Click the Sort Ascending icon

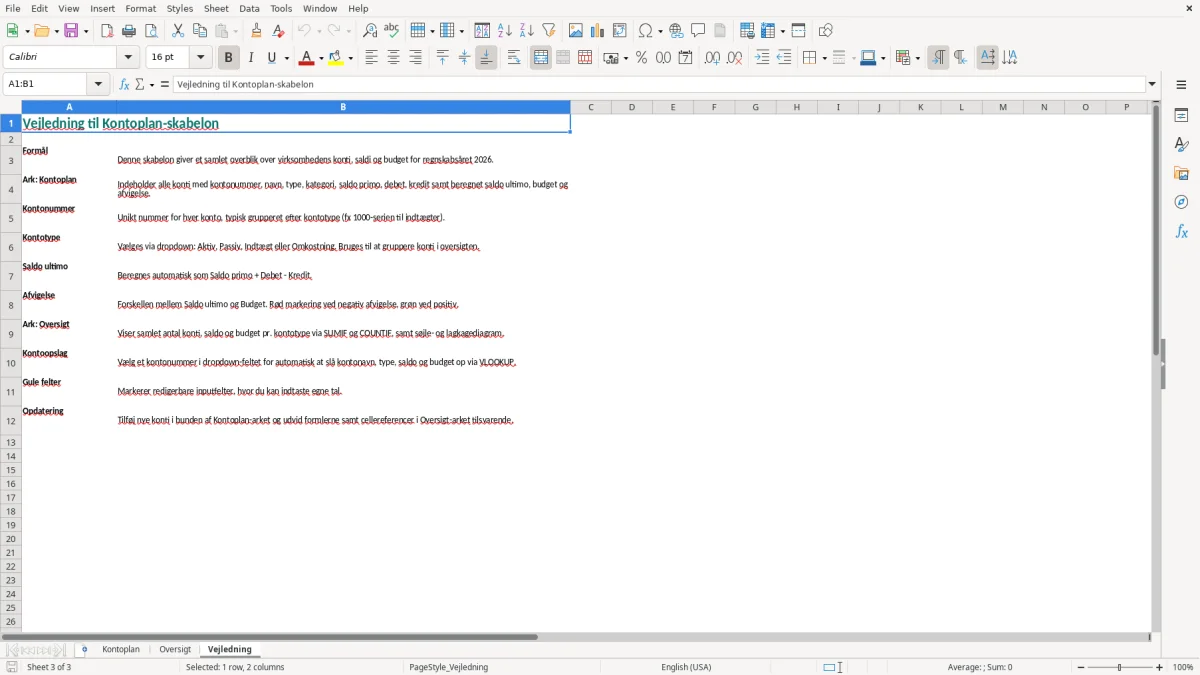click(x=505, y=31)
